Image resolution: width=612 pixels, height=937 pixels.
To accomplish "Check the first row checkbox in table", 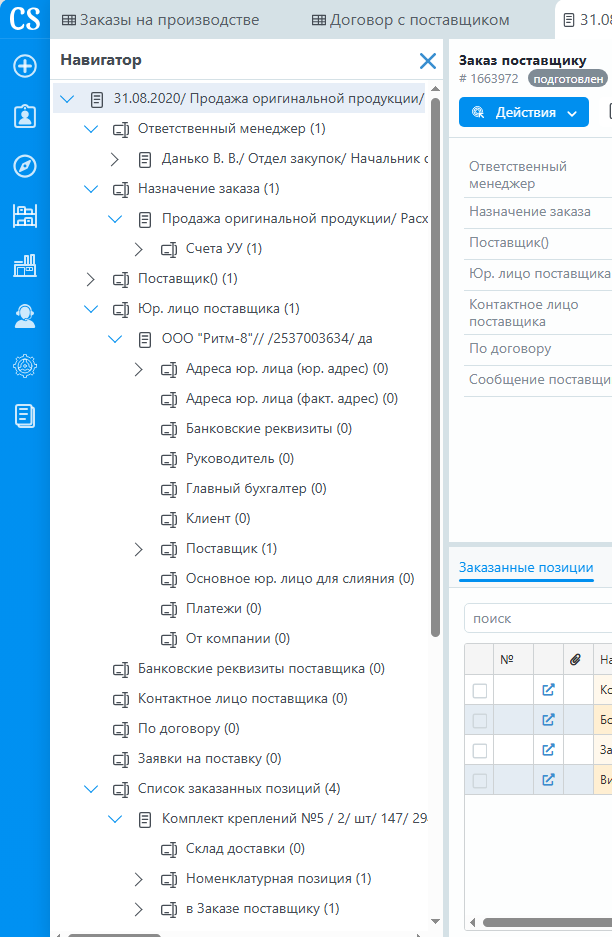I will [480, 691].
